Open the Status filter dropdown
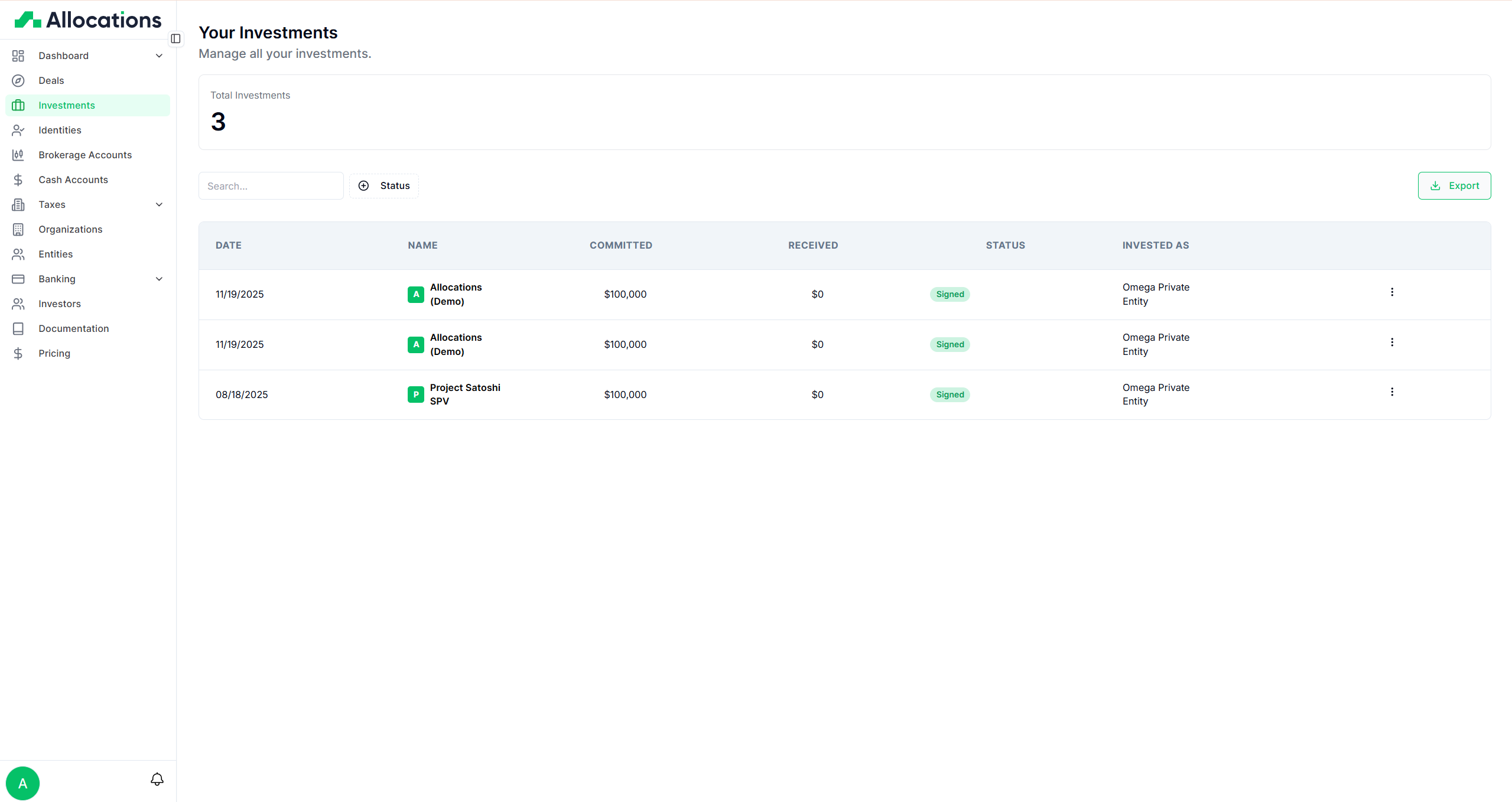 click(384, 186)
